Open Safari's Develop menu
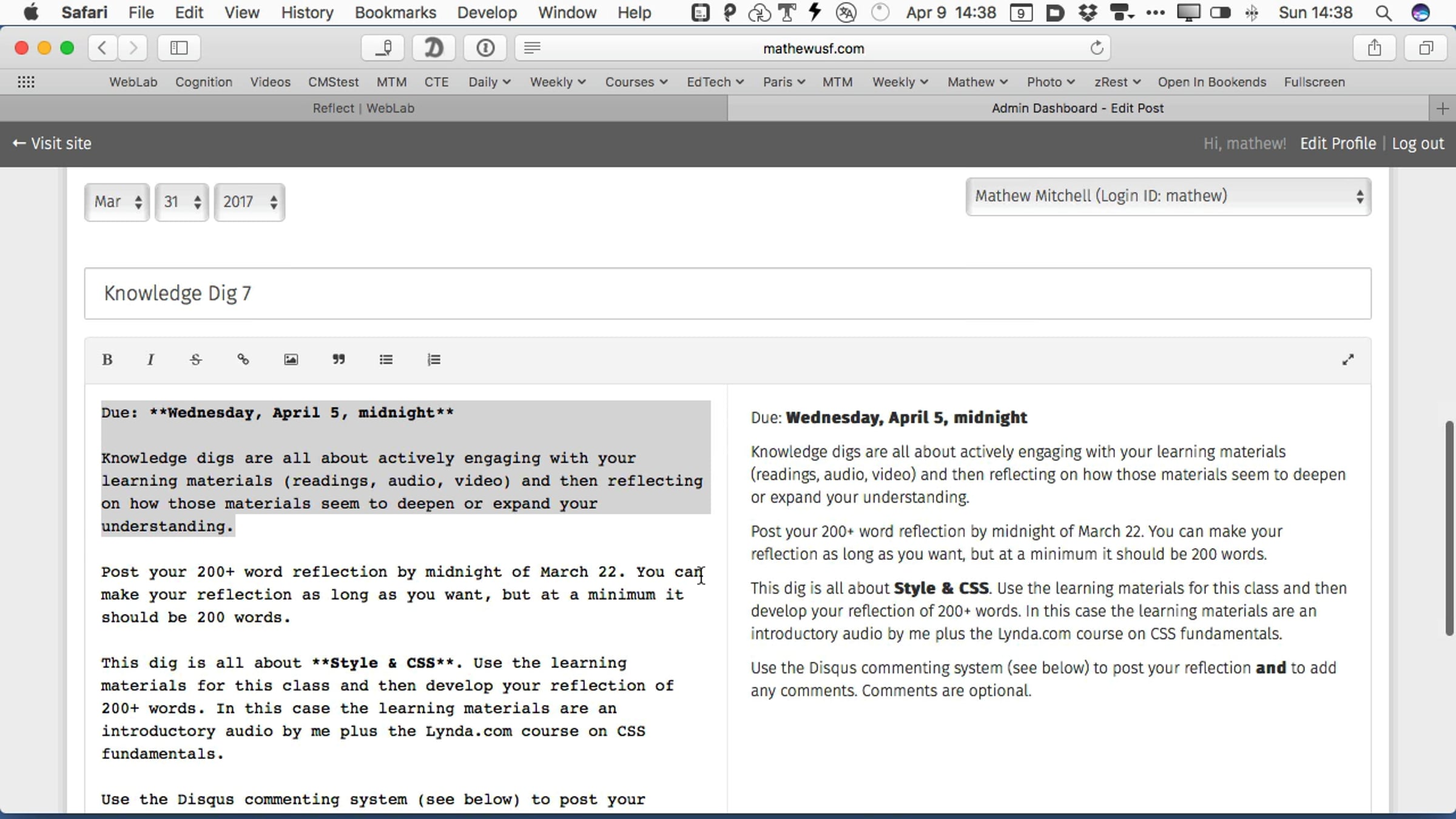Viewport: 1456px width, 819px height. click(487, 13)
